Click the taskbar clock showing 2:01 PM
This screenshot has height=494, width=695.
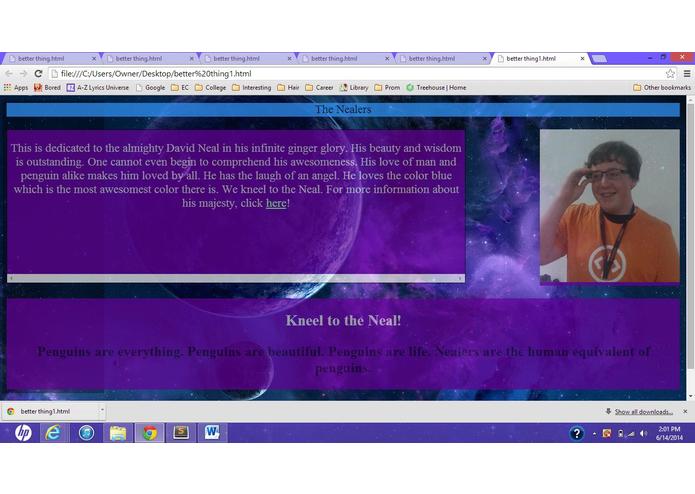coord(669,433)
